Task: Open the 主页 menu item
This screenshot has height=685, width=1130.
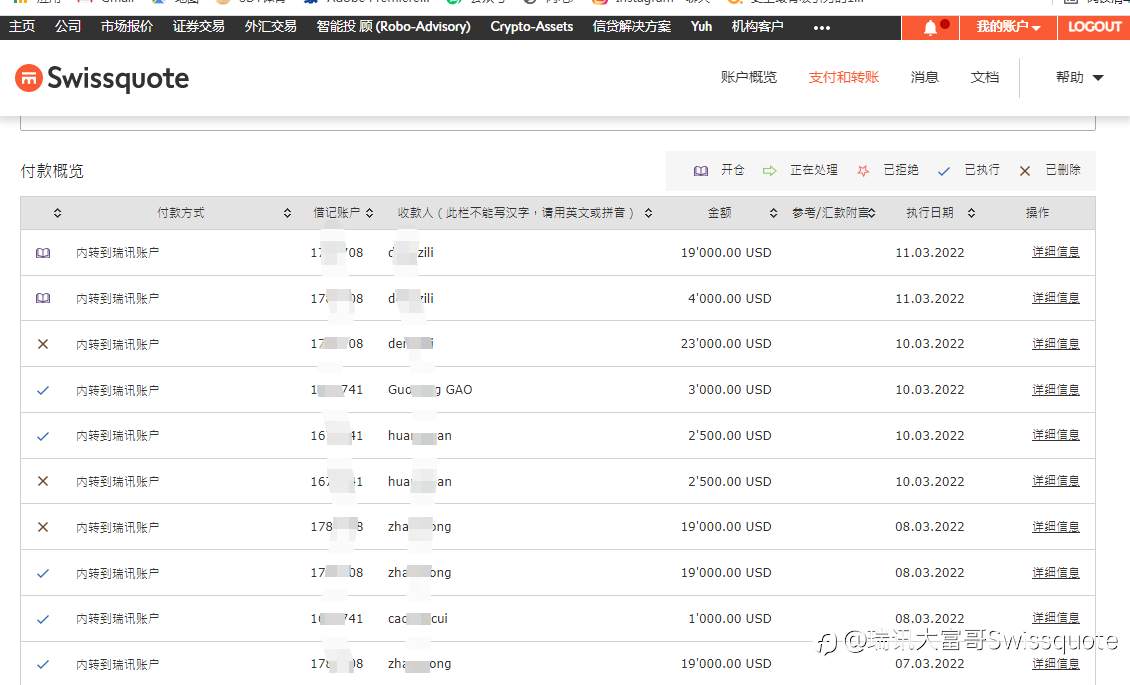Action: click(22, 27)
